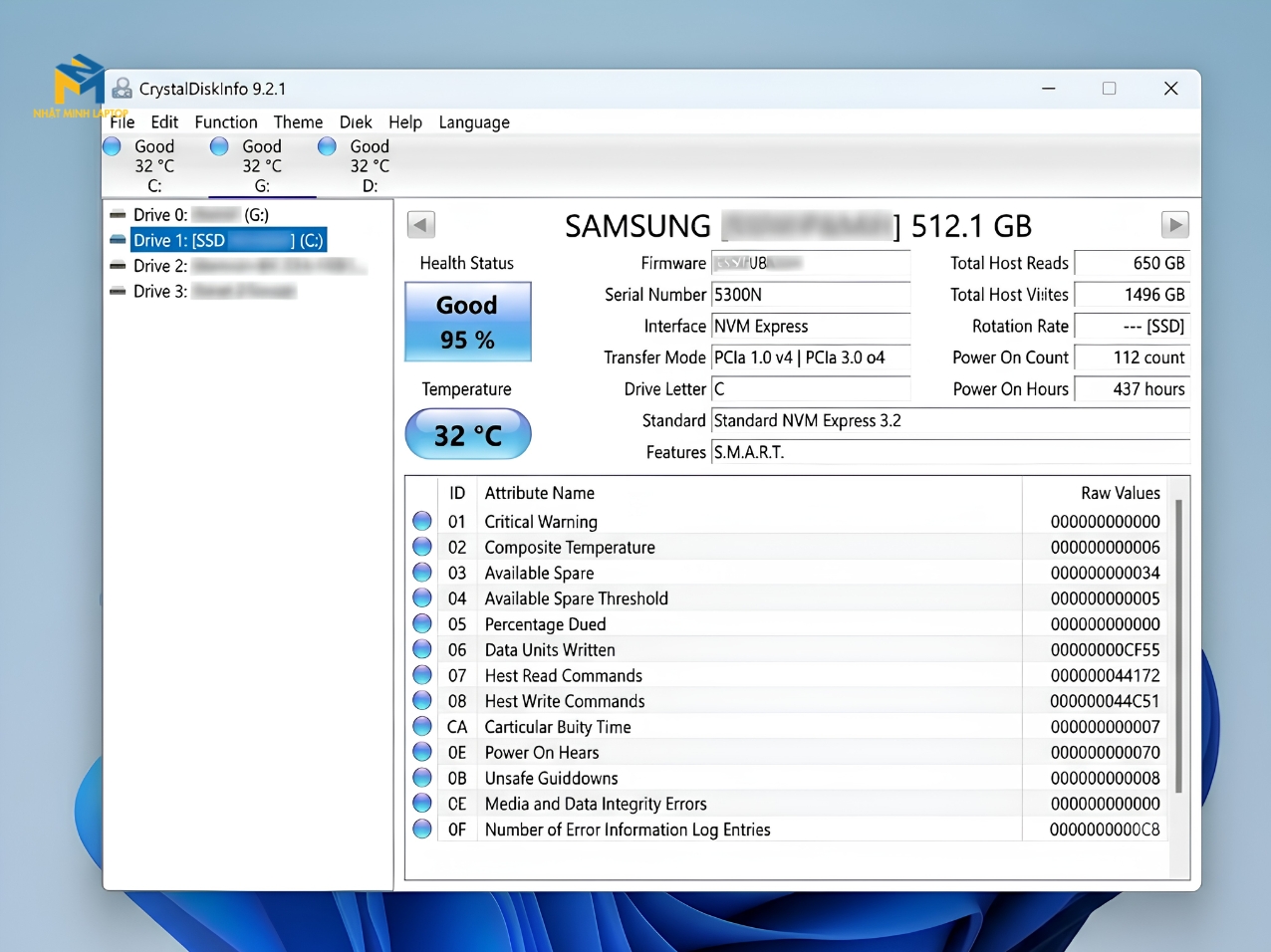Viewport: 1271px width, 952px height.
Task: Click raw value 0000000000C8
Action: (1105, 830)
